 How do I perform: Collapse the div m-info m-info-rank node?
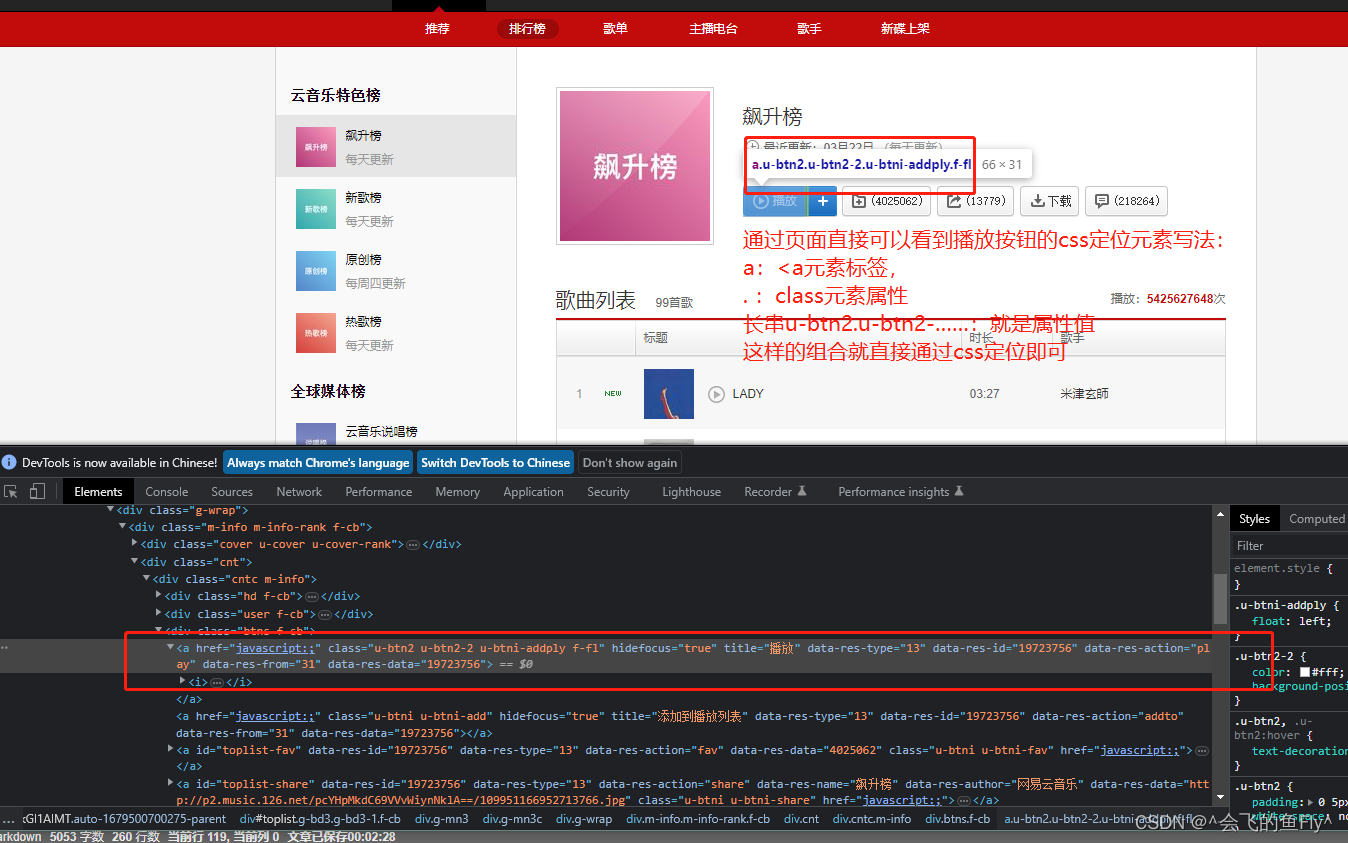(122, 527)
